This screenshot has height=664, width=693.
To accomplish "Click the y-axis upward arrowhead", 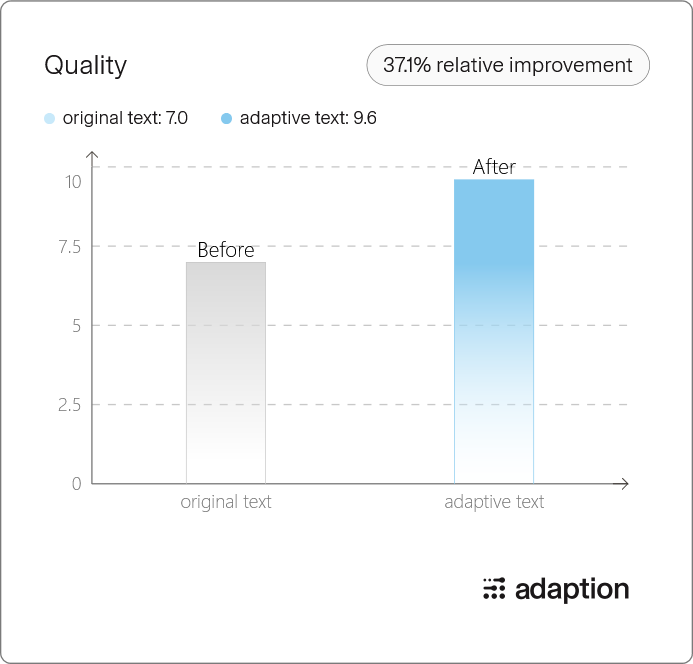I will (92, 155).
